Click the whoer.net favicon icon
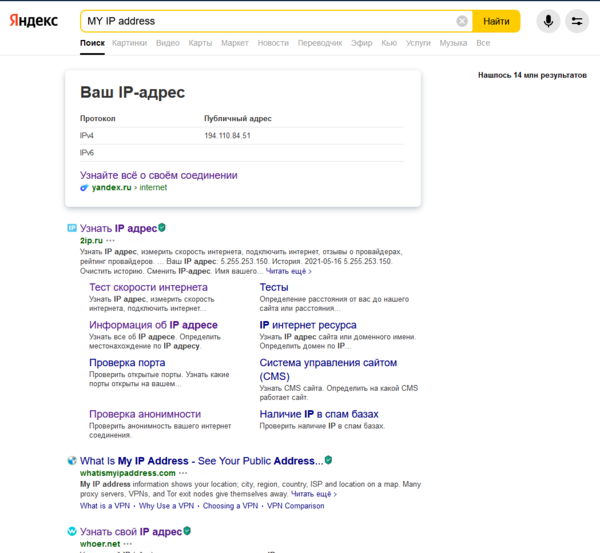 72,531
